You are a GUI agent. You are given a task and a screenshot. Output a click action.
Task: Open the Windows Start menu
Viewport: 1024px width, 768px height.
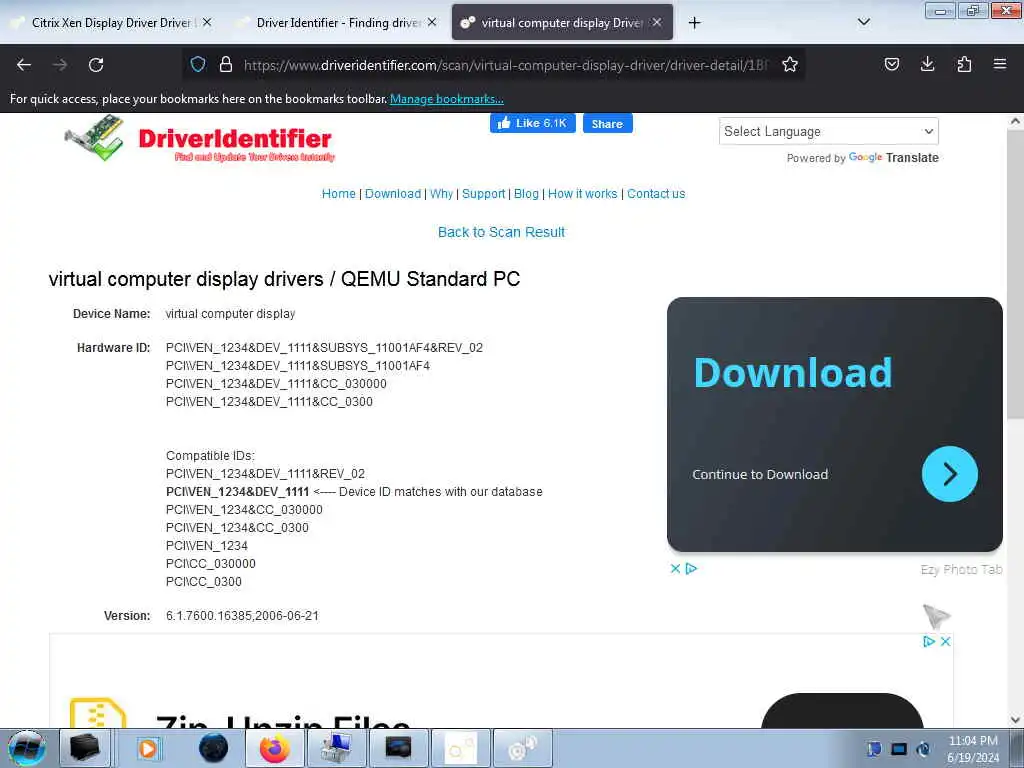click(x=26, y=748)
